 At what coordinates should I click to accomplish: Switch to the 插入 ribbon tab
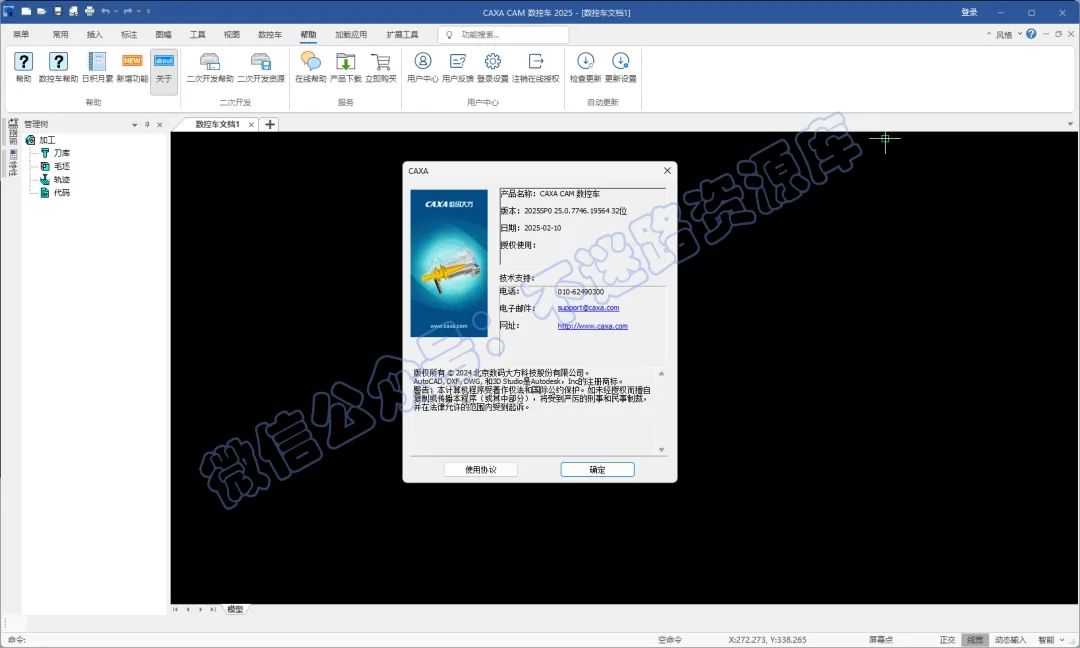coord(94,34)
